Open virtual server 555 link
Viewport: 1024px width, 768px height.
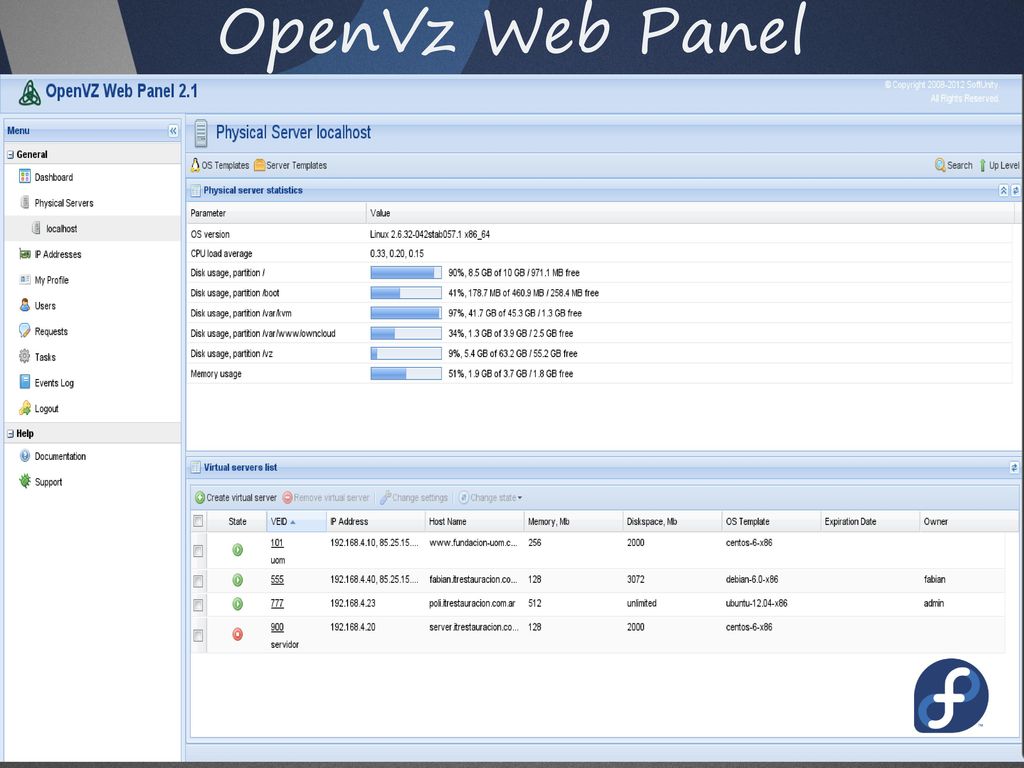[277, 579]
